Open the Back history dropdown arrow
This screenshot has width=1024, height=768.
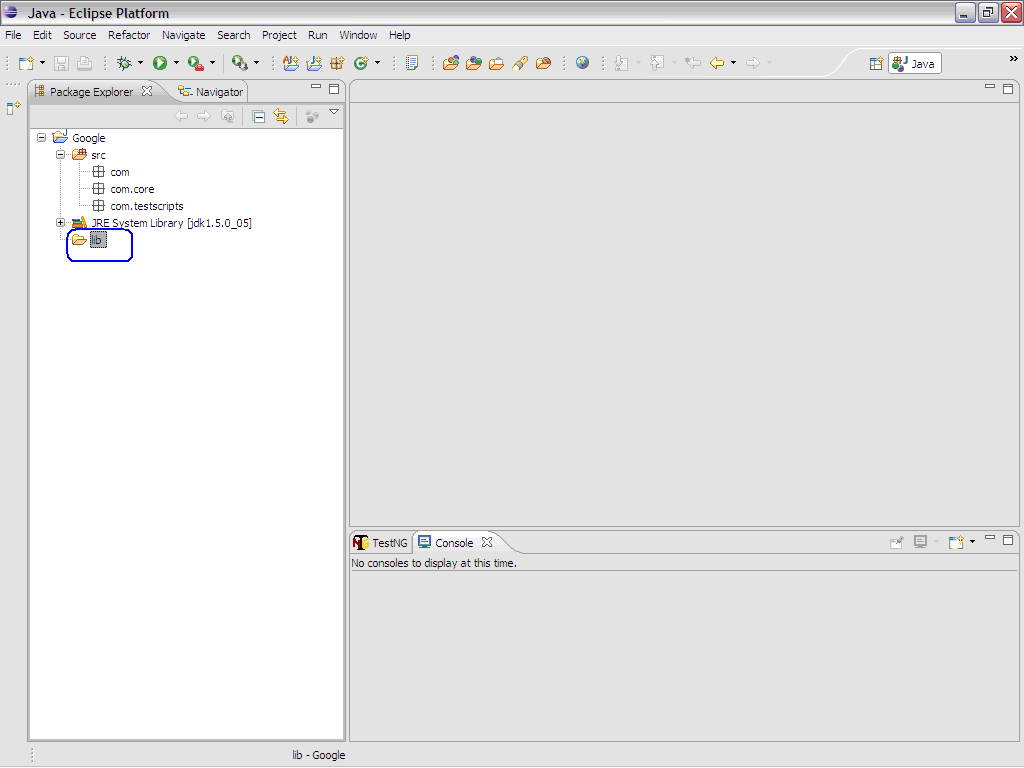[733, 63]
